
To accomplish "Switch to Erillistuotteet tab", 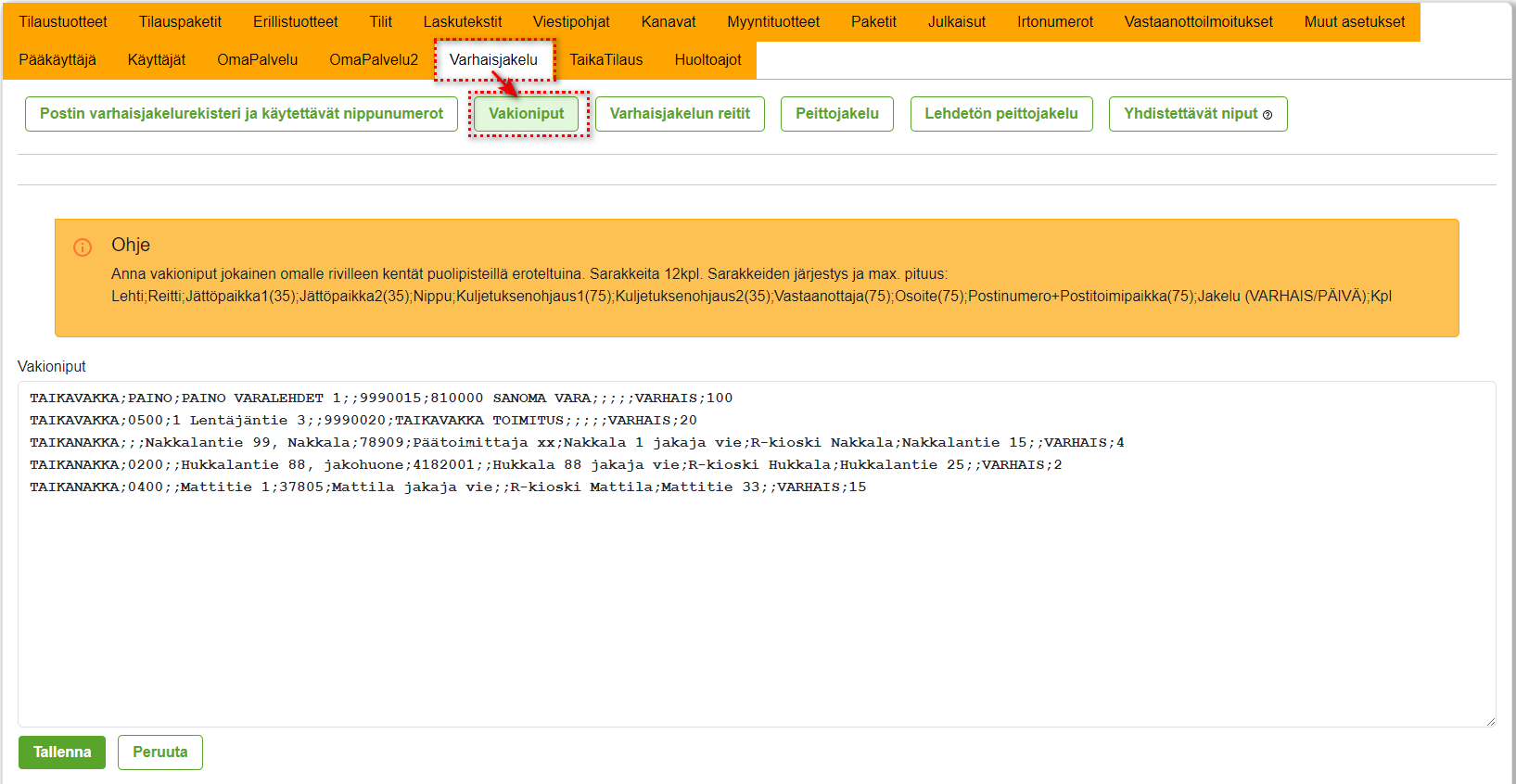I will (x=295, y=21).
